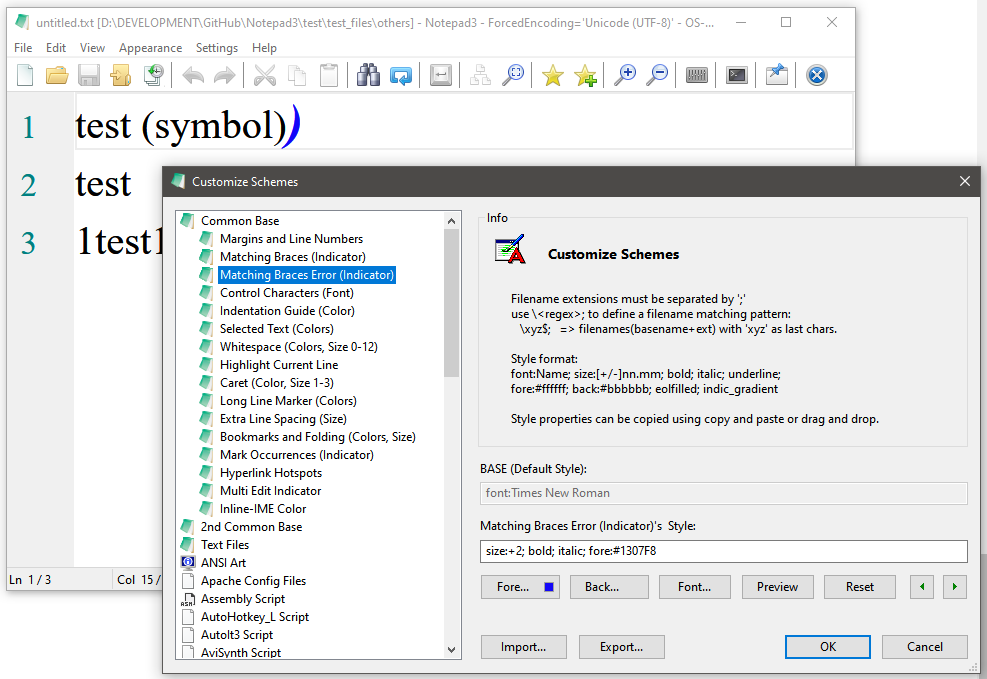Viewport: 987px width, 679px height.
Task: Open the Edit menu
Action: pos(55,48)
